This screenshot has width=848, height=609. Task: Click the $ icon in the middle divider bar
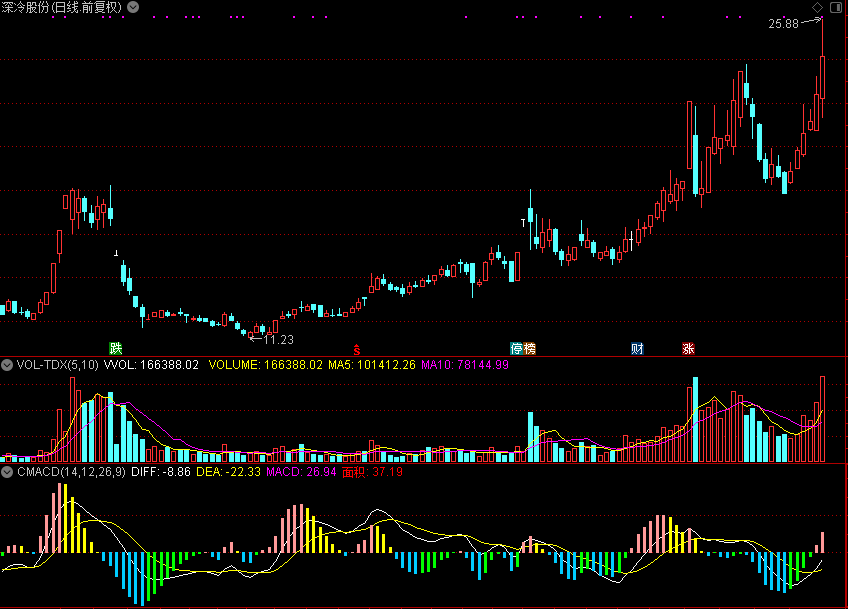[355, 351]
